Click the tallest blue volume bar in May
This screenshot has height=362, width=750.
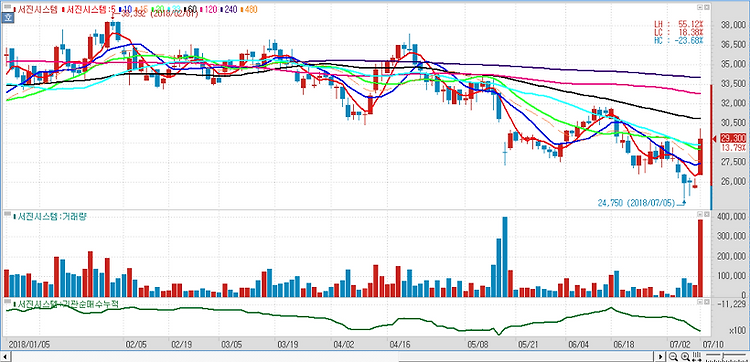pos(505,257)
